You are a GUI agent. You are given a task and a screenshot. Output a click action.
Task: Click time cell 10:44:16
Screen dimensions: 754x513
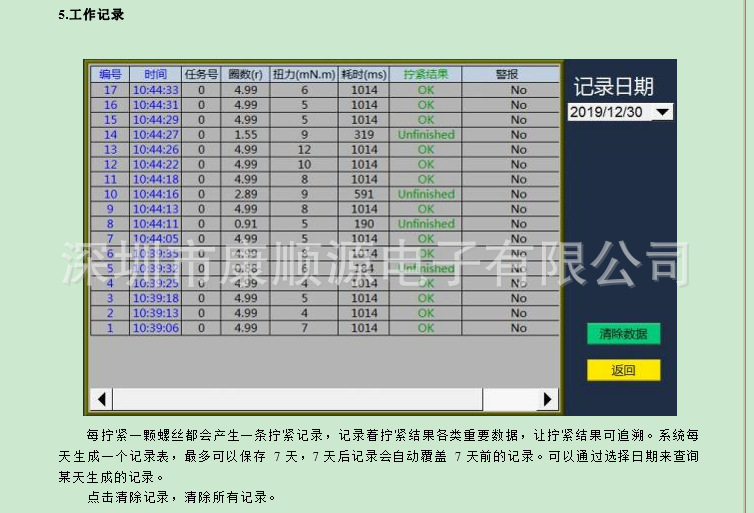pos(155,194)
